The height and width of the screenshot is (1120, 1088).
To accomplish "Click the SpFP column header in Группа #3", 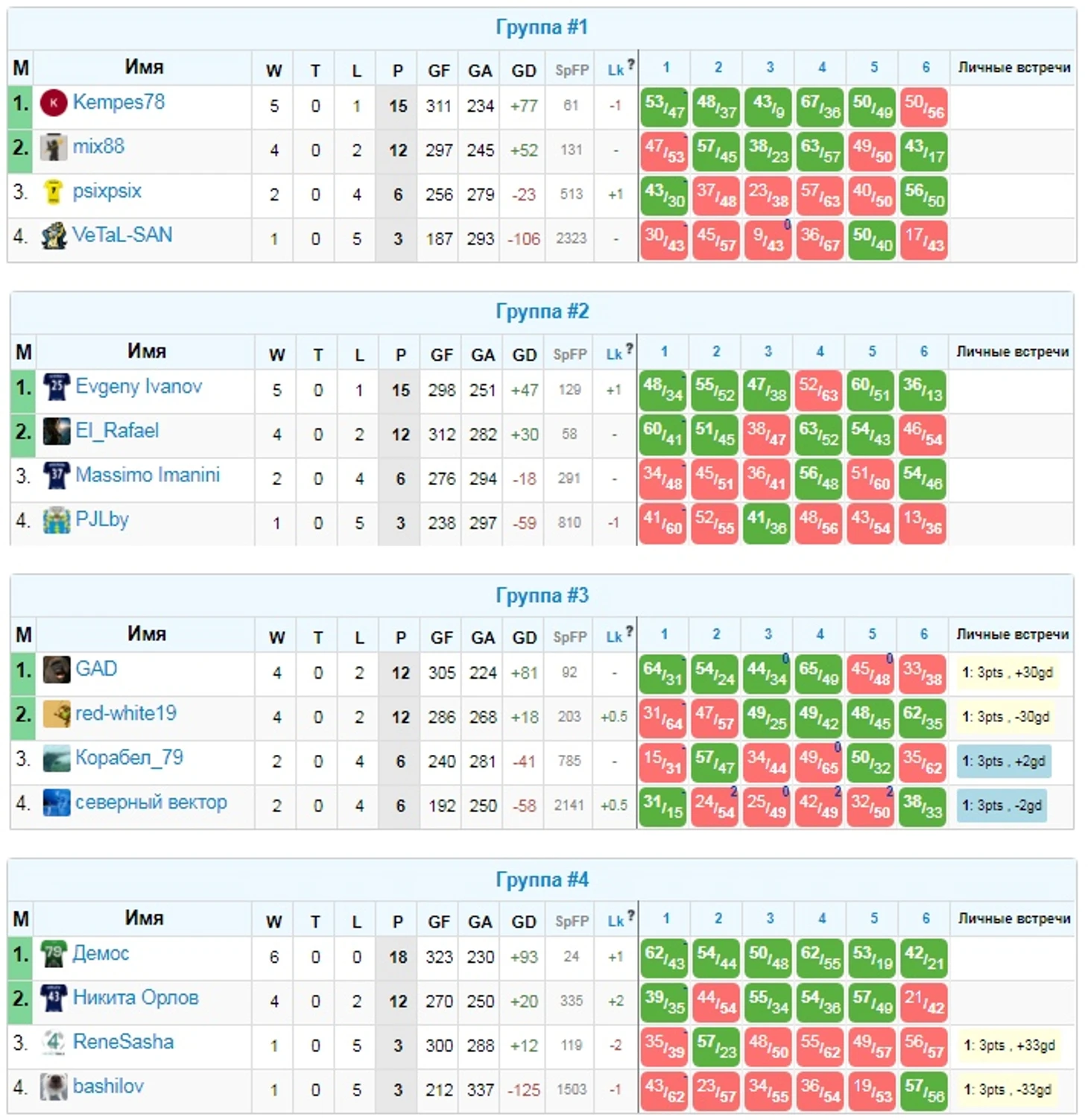I will coord(569,638).
